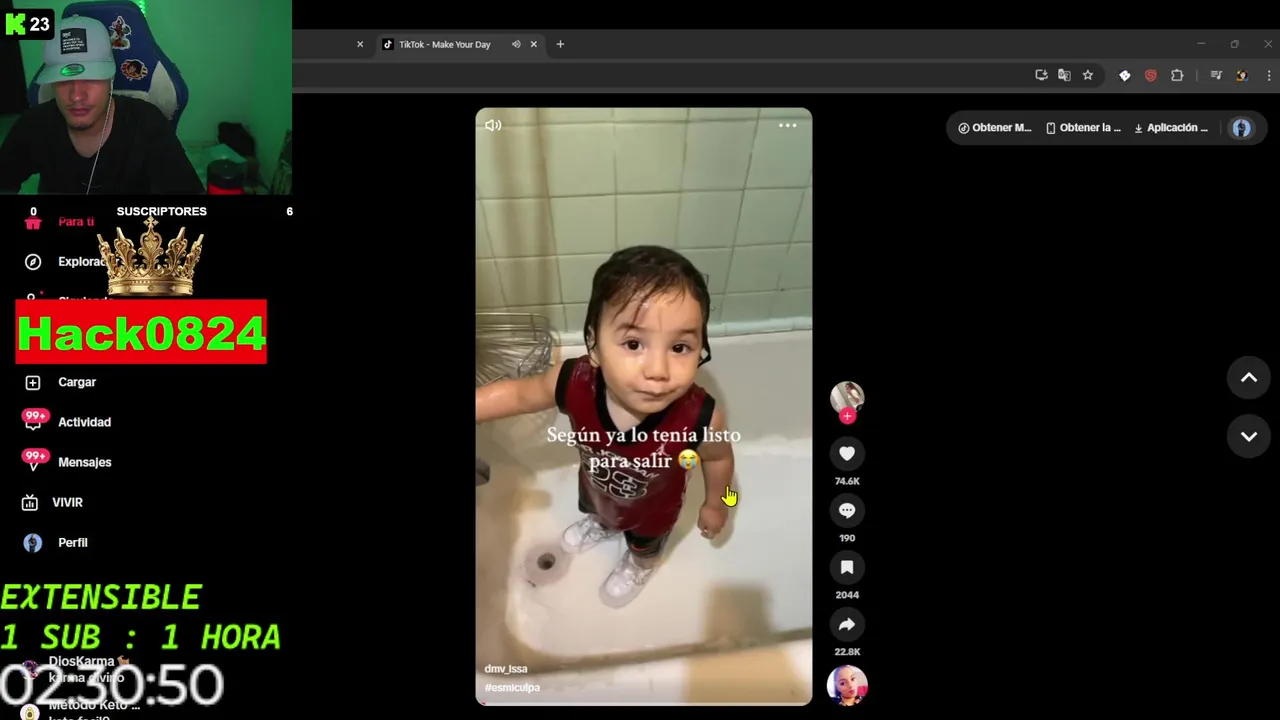Open the three-dot video options menu

pyautogui.click(x=788, y=125)
